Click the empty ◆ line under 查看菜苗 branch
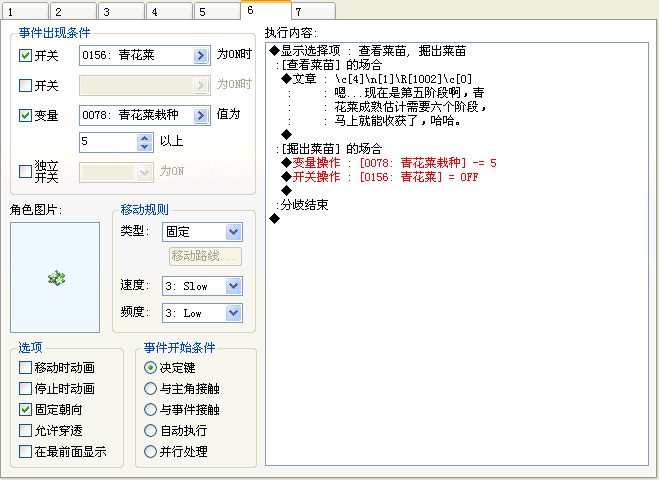This screenshot has width=659, height=480. [287, 135]
